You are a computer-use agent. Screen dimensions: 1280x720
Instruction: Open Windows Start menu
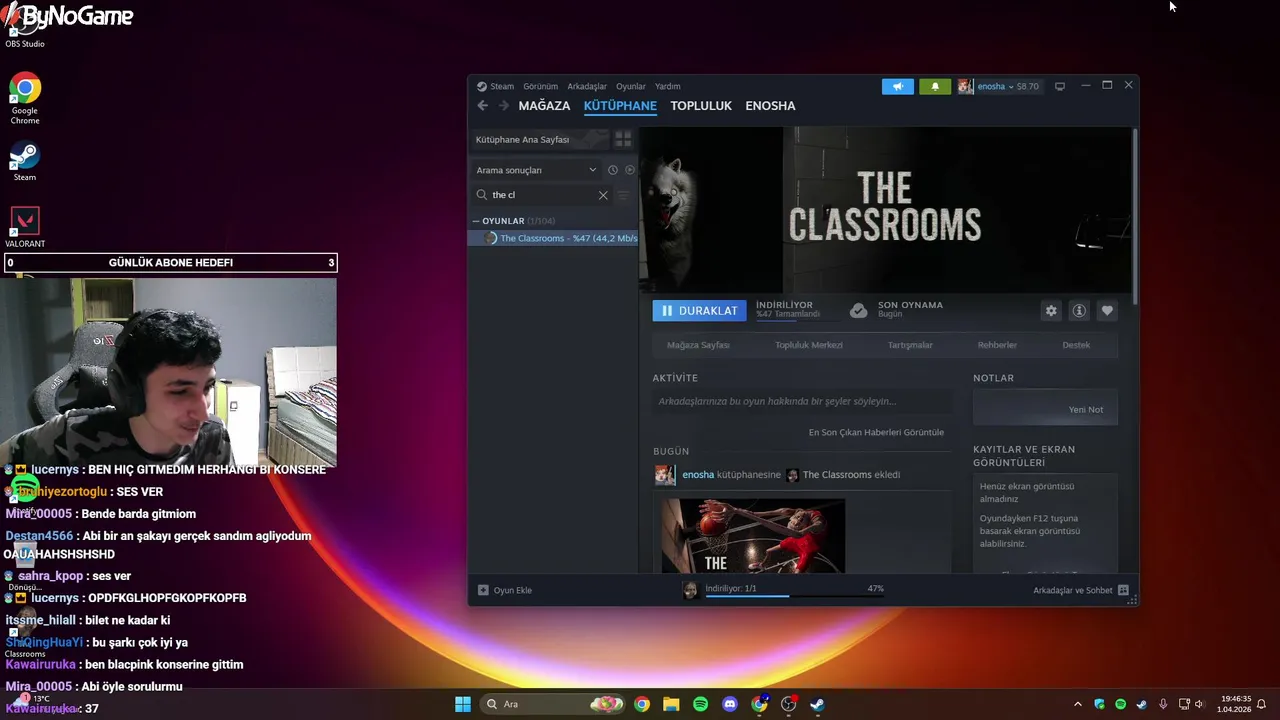click(462, 704)
